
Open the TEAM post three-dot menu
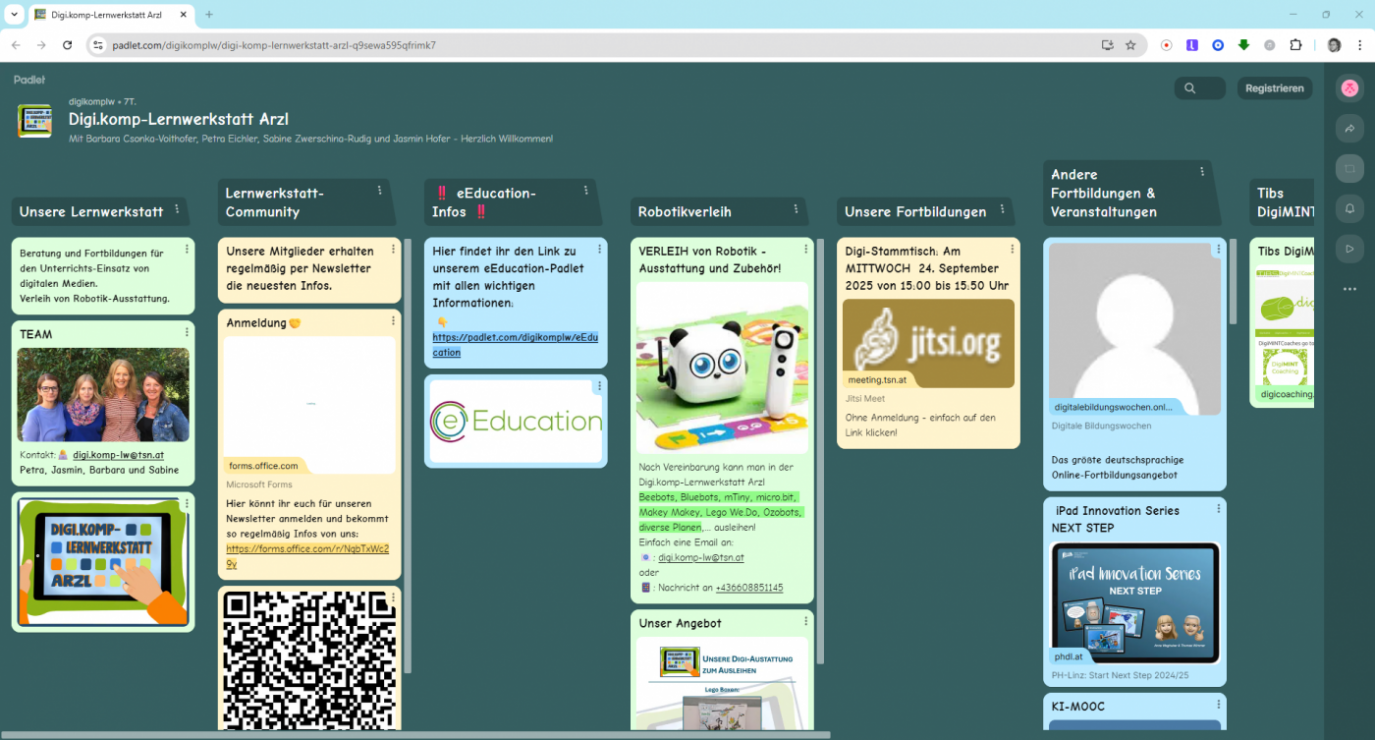(x=186, y=332)
